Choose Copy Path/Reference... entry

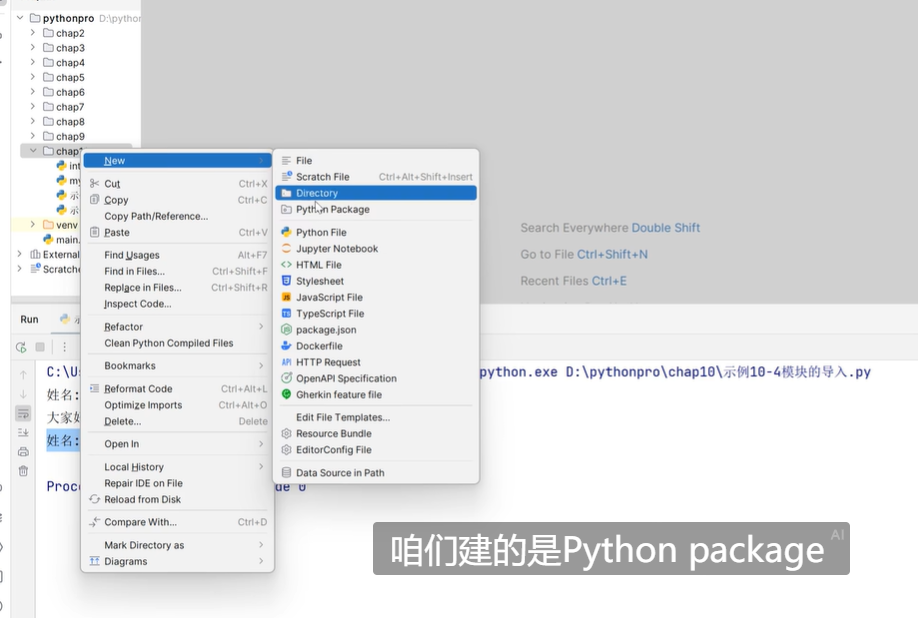177,216
